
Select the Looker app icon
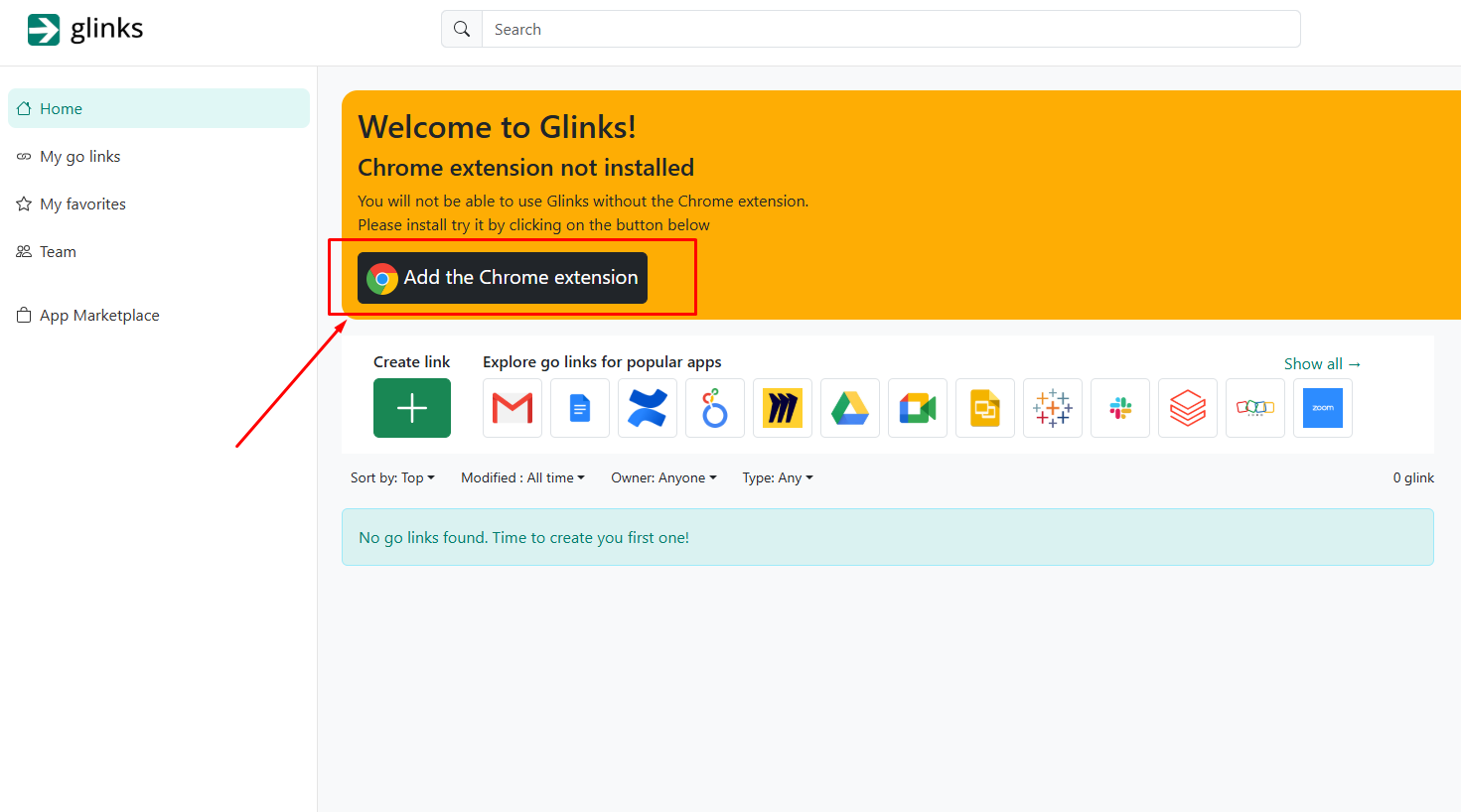click(715, 408)
